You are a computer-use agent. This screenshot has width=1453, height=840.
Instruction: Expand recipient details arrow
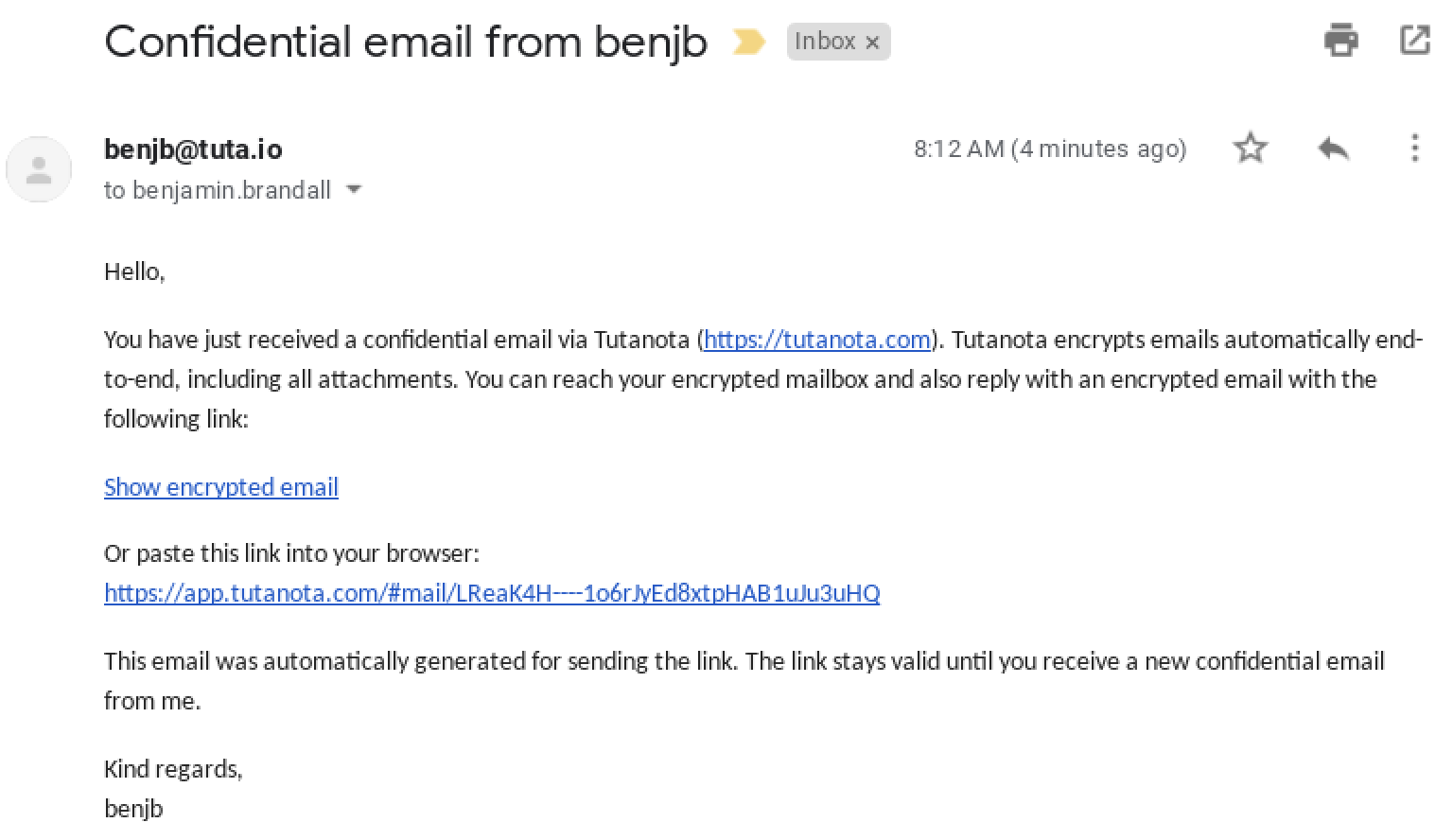pyautogui.click(x=354, y=189)
